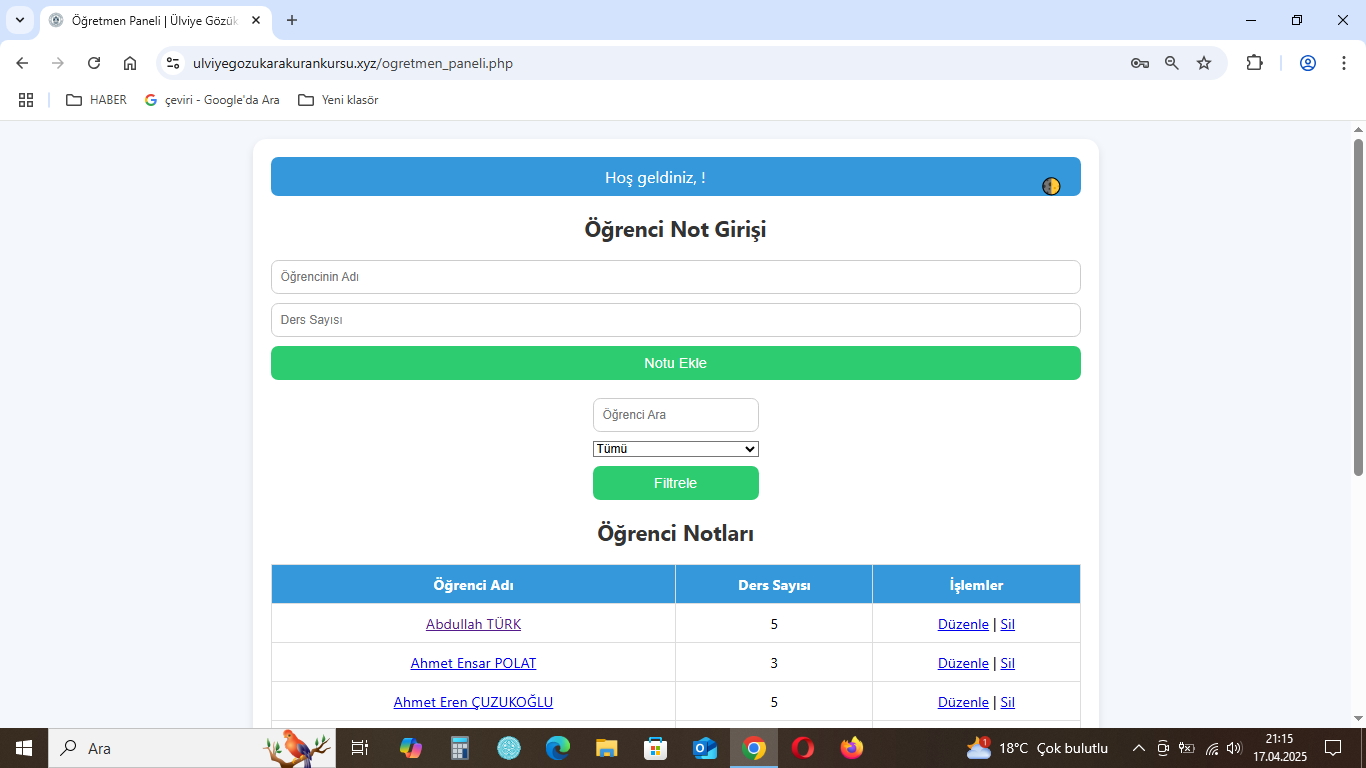Open Outlook from the taskbar
The width and height of the screenshot is (1366, 768).
(x=705, y=748)
